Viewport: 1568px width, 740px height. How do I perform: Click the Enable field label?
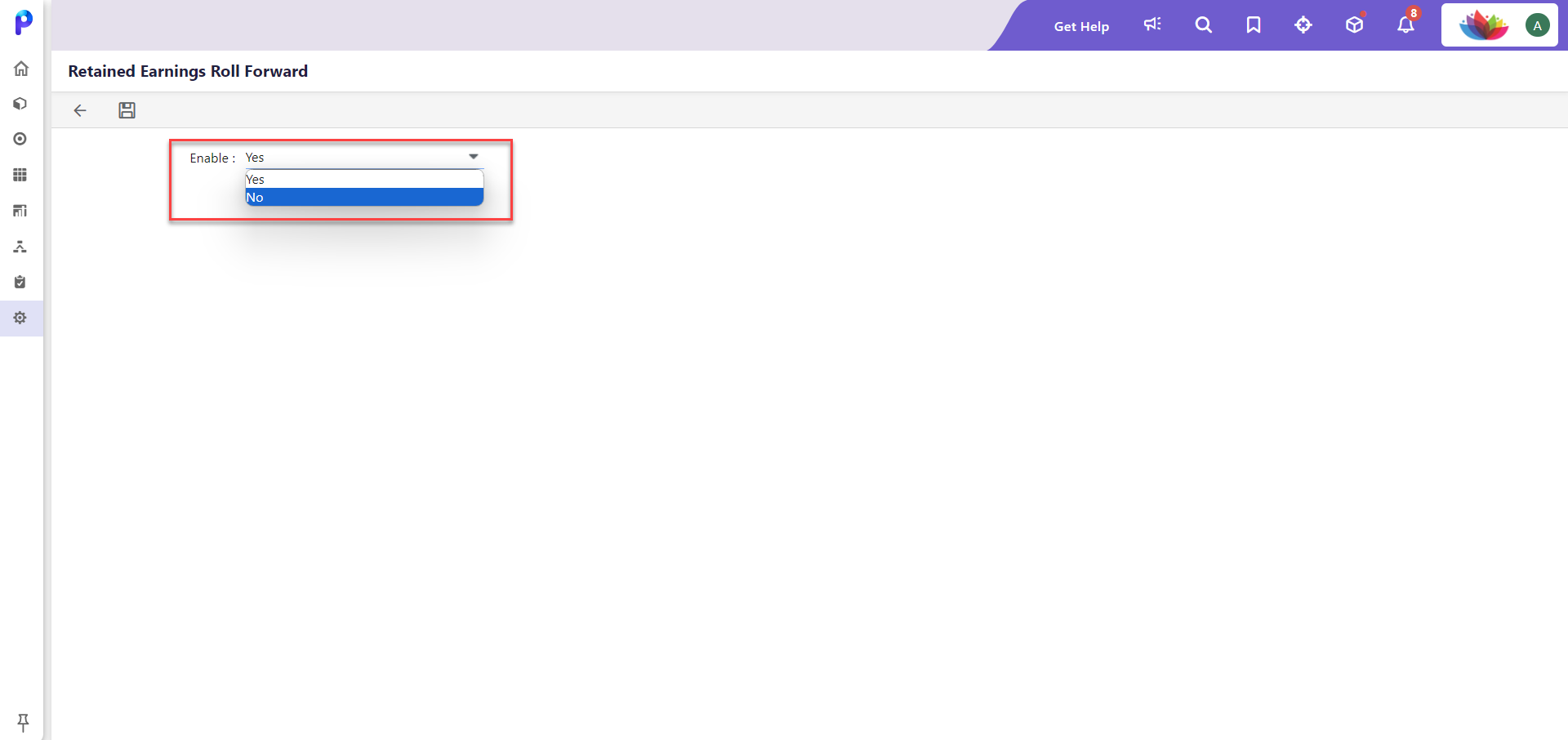pyautogui.click(x=212, y=158)
